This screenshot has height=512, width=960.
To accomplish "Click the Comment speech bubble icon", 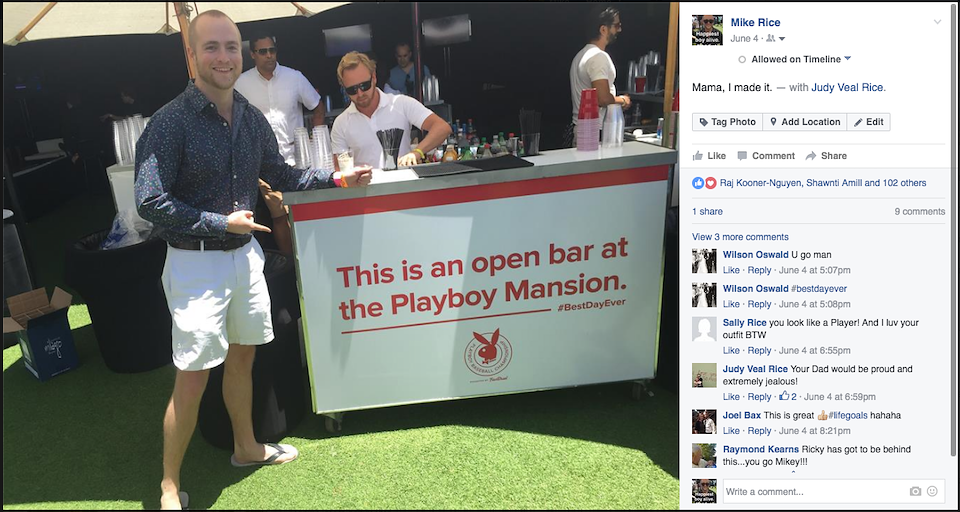I will point(742,156).
